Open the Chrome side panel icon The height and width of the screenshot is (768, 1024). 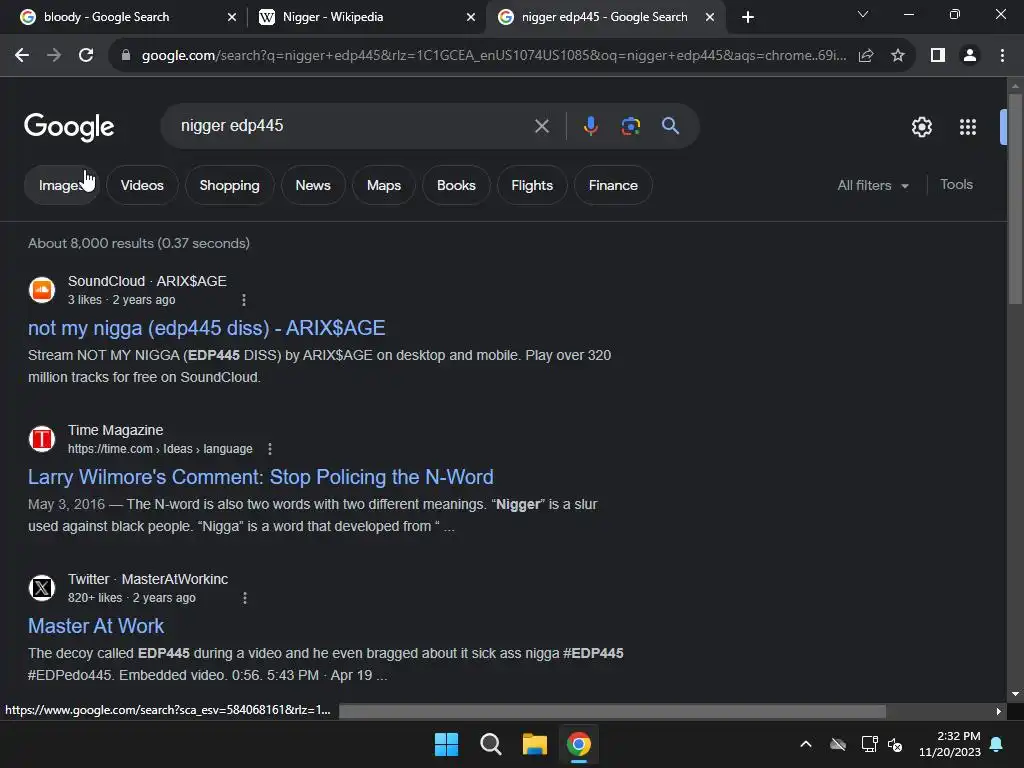point(938,56)
